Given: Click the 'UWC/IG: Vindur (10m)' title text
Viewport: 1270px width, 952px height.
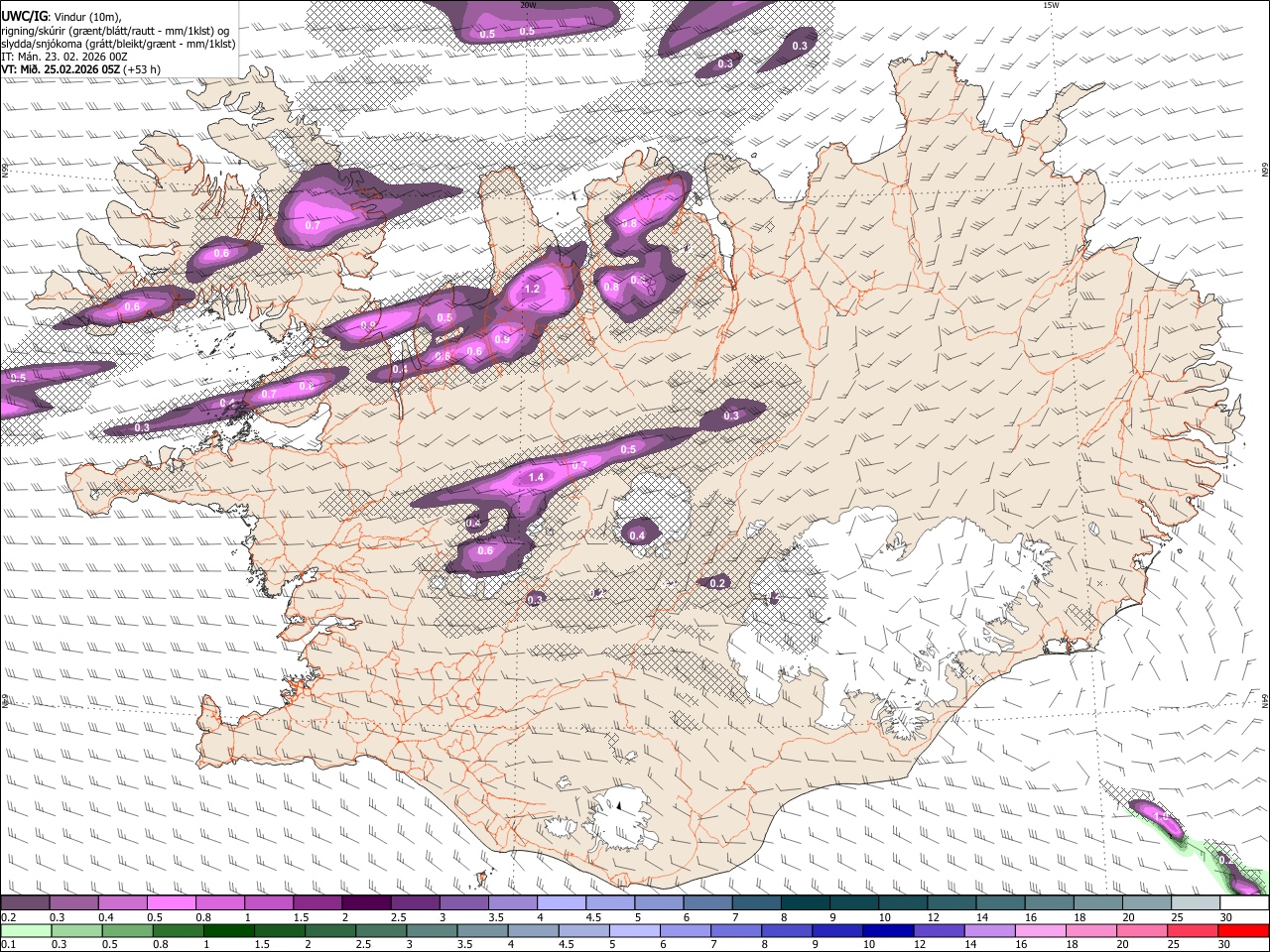Looking at the screenshot, I should point(62,16).
